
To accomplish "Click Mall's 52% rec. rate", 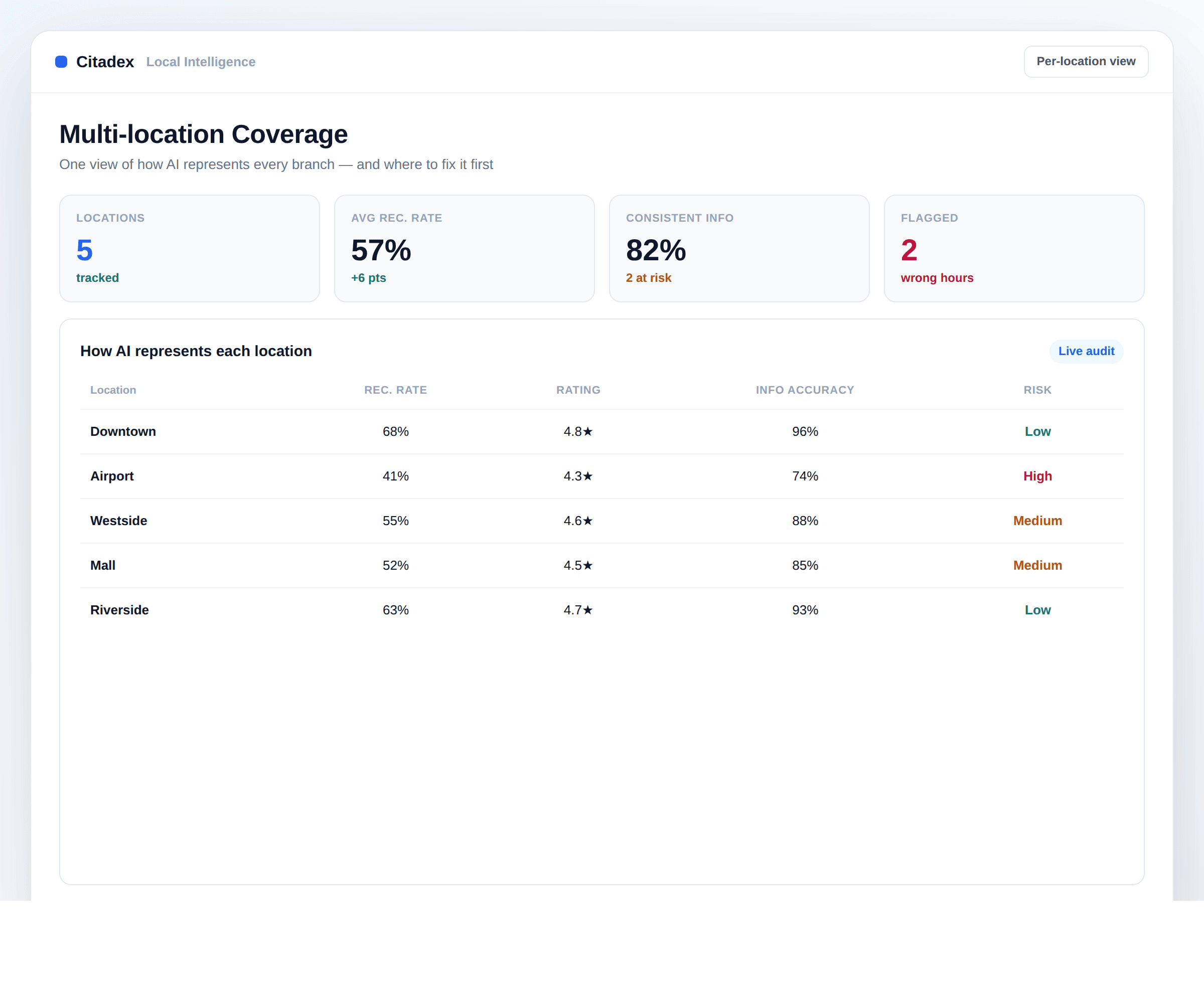I will coord(396,565).
